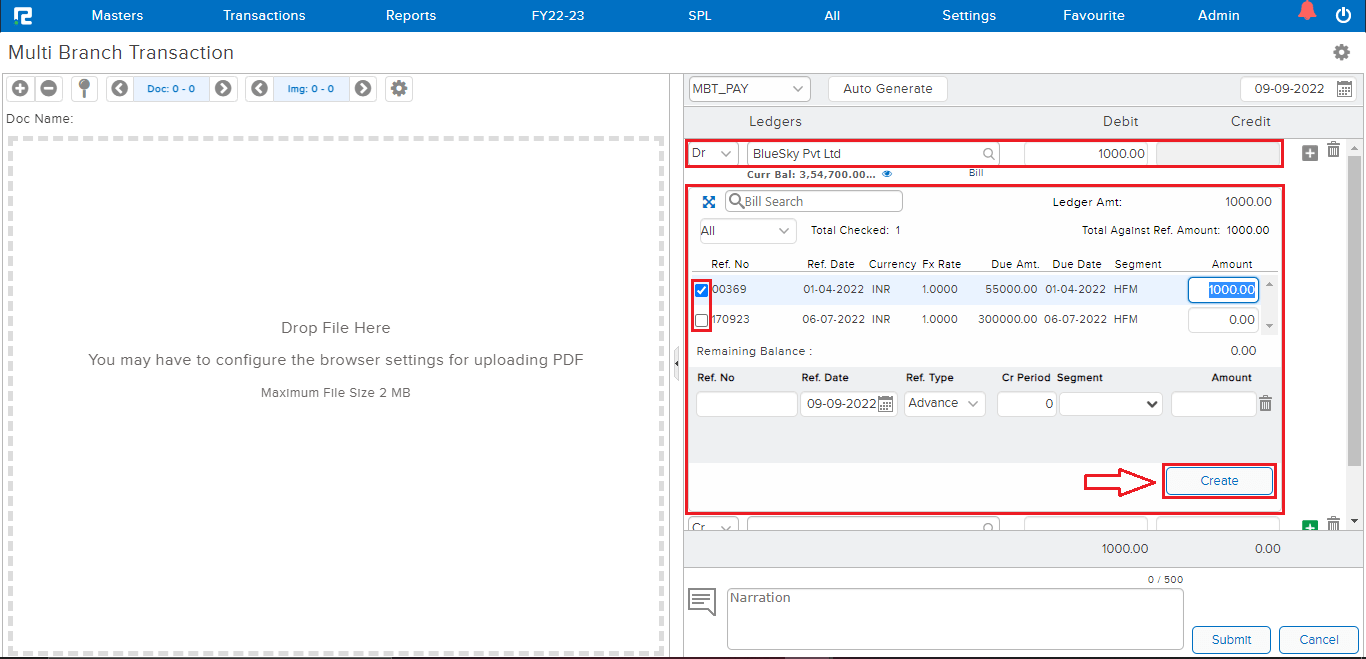Click the pin document icon
This screenshot has width=1366, height=659.
click(84, 89)
